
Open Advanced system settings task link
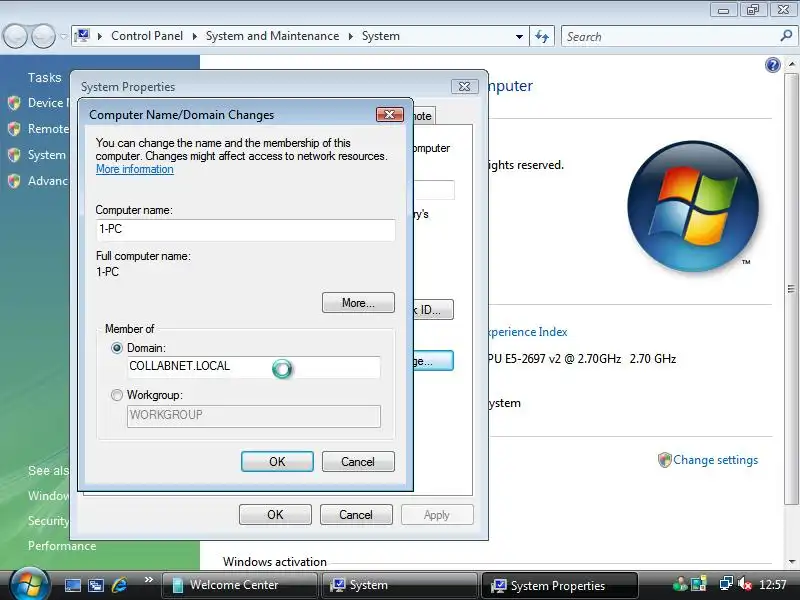click(48, 181)
